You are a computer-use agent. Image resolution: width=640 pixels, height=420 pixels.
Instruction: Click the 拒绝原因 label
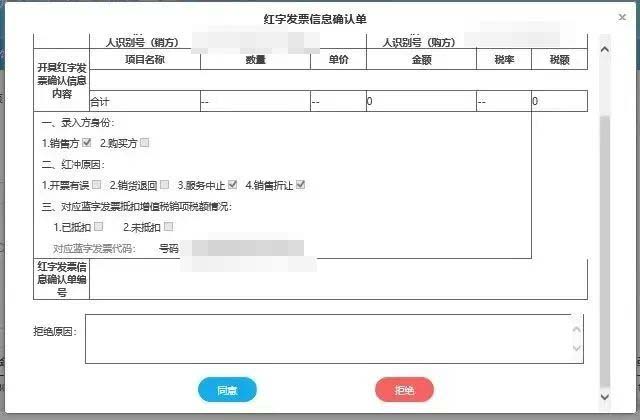[x=55, y=331]
